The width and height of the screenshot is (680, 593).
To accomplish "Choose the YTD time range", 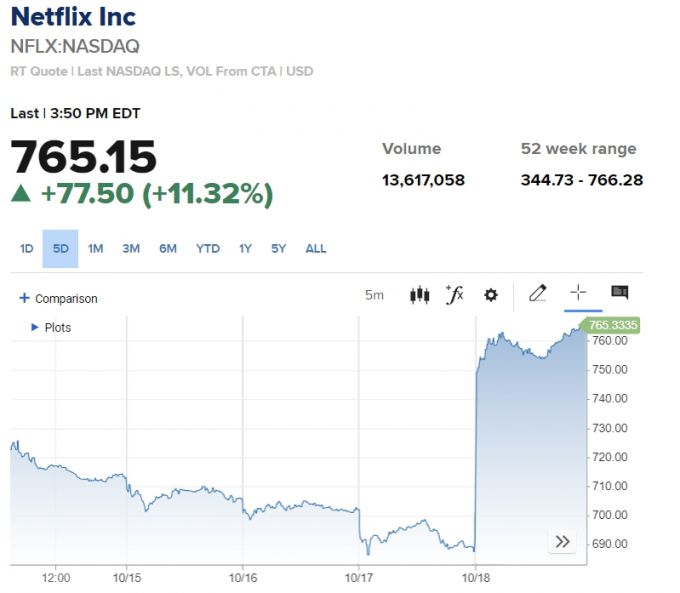I will [x=207, y=249].
